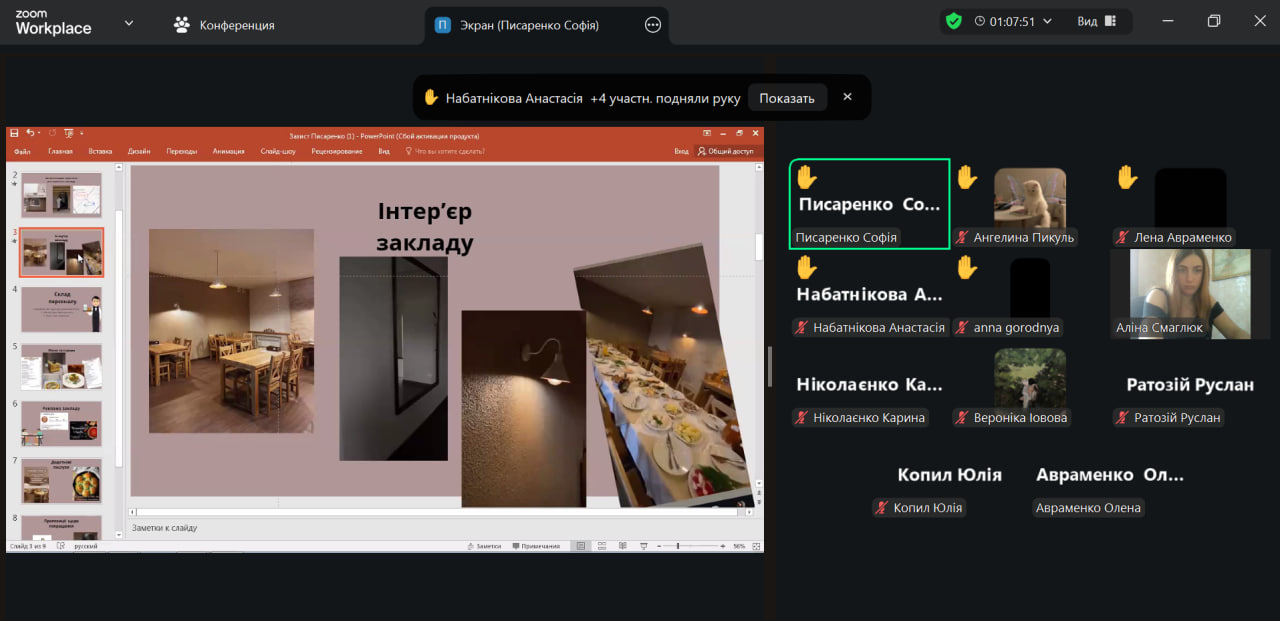Viewport: 1280px width, 621px height.
Task: Click the Конференция paw icon
Action: (x=181, y=25)
